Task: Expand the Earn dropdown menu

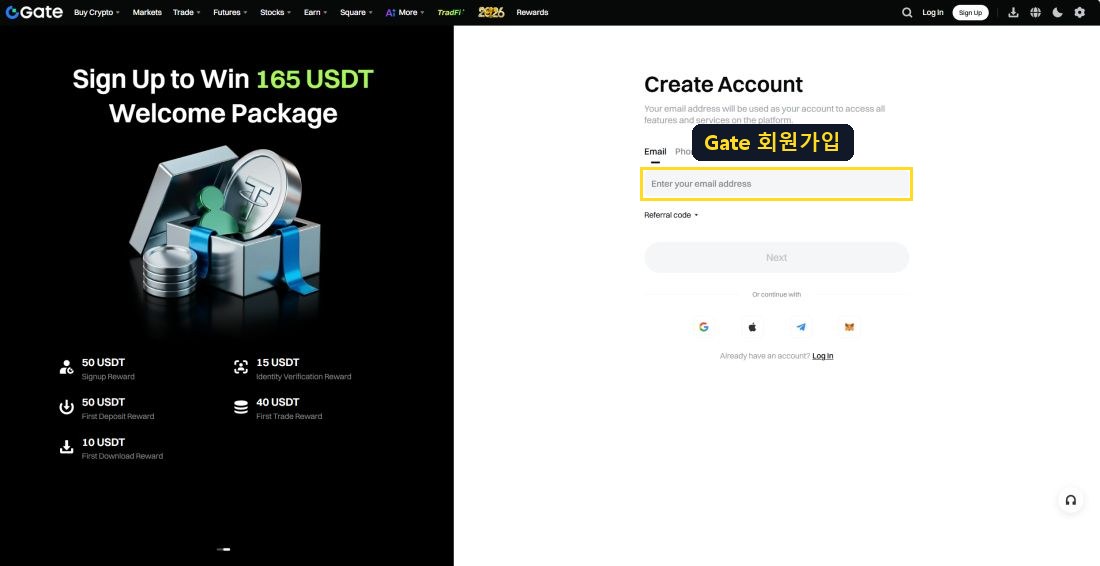Action: click(x=315, y=13)
